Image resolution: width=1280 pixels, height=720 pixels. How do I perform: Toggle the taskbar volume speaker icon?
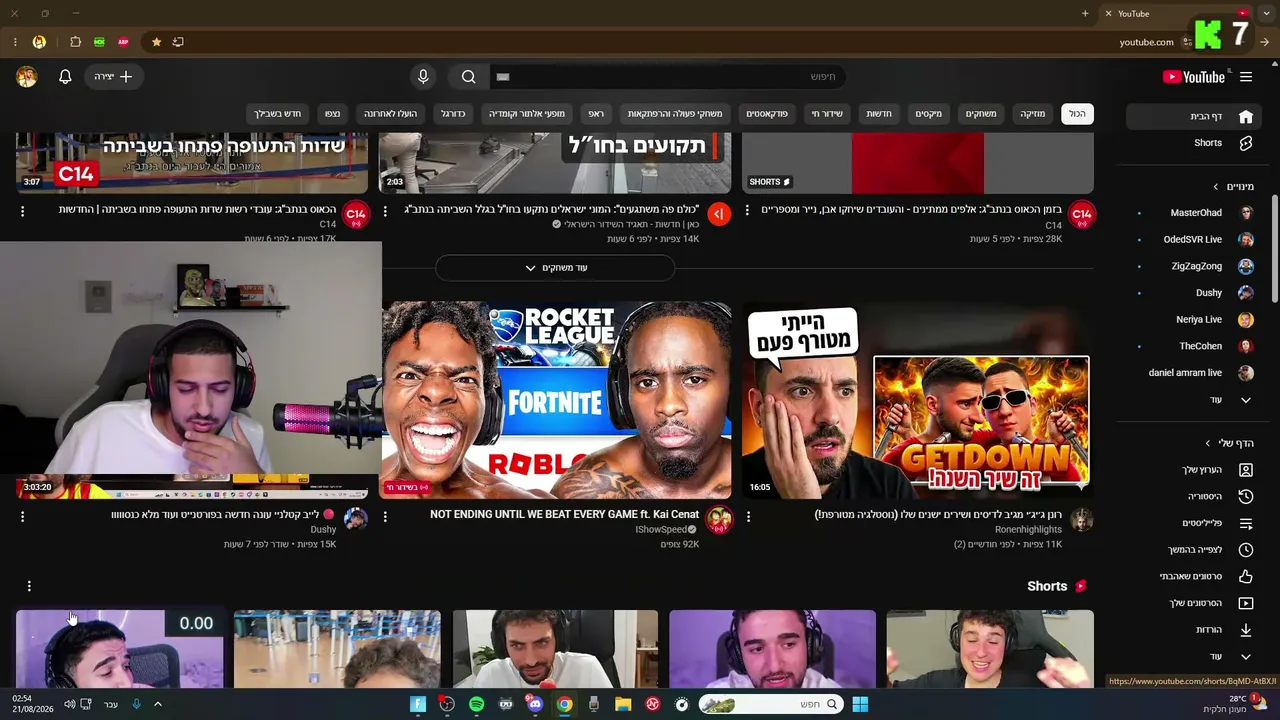[x=69, y=704]
